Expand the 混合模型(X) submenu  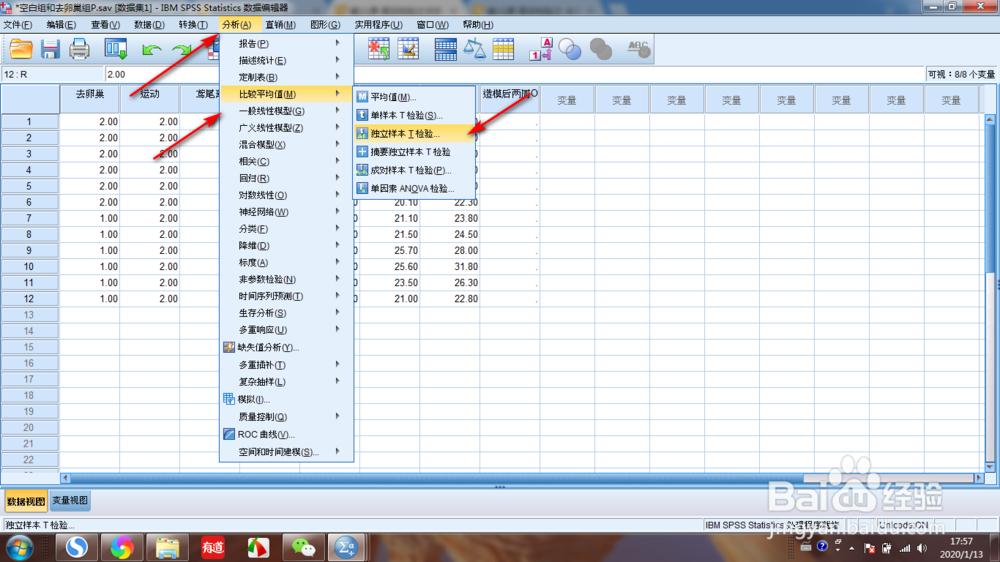pyautogui.click(x=286, y=145)
